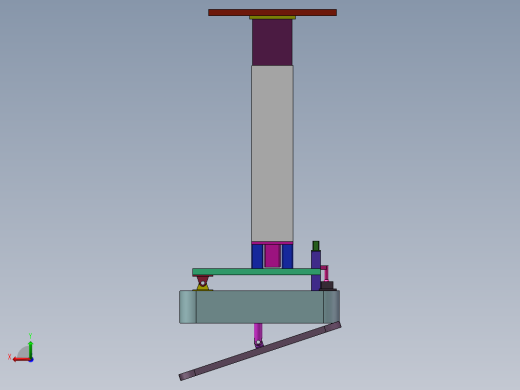The height and width of the screenshot is (390, 520).
Task: Select the maroon hinge bracket under green plate
Action: pos(203,280)
